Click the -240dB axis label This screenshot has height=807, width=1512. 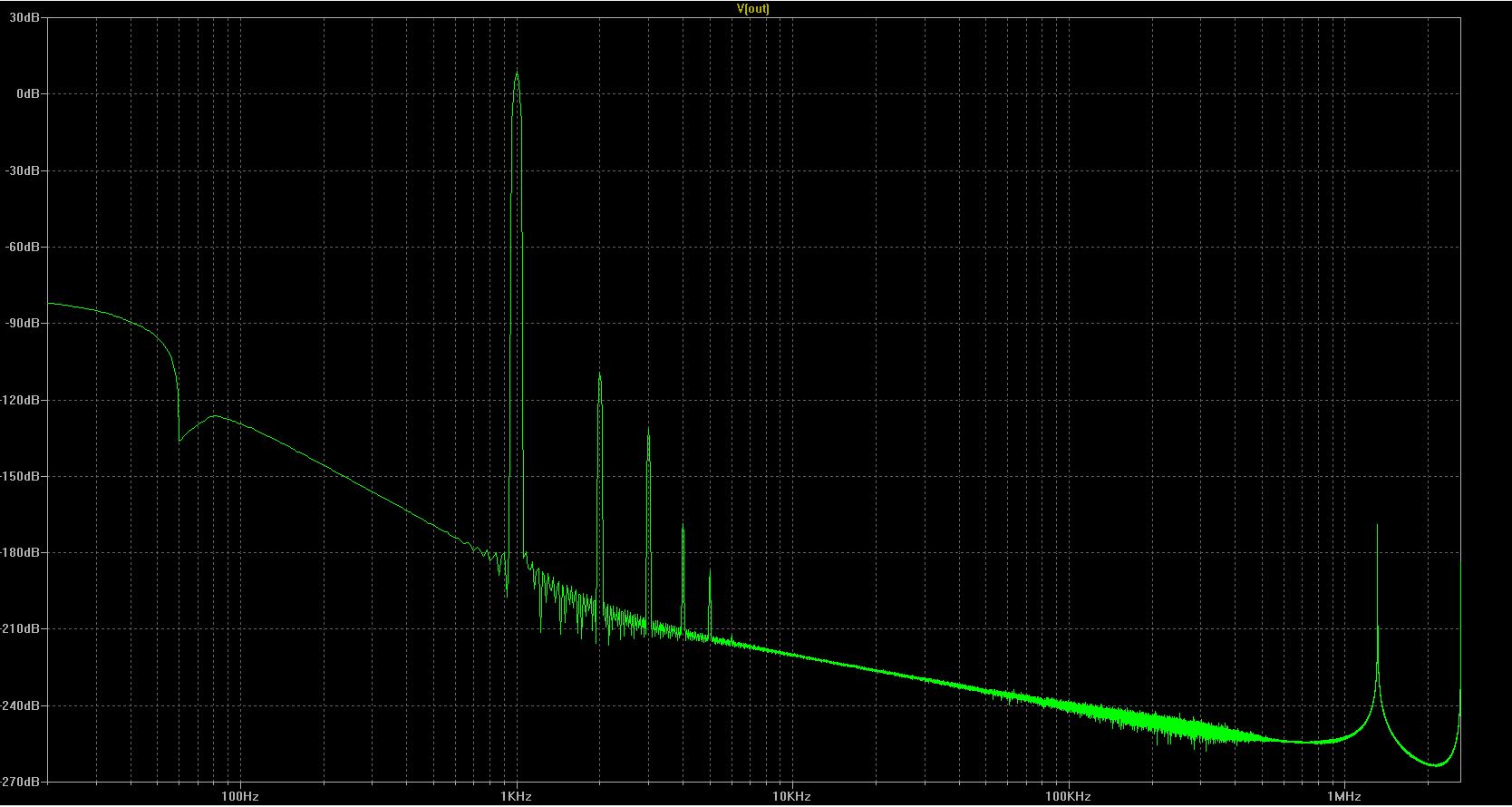point(22,705)
